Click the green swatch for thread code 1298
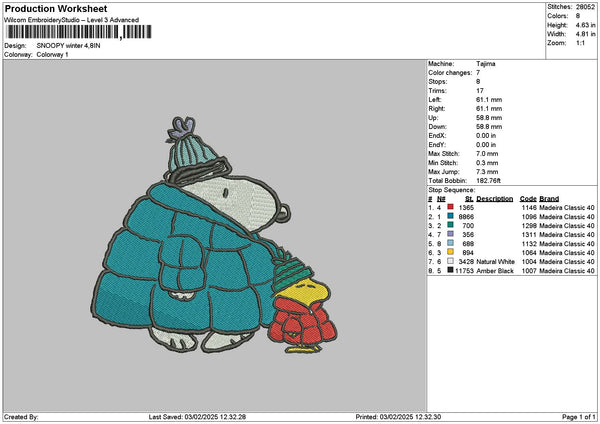The height and width of the screenshot is (424, 600). click(450, 225)
